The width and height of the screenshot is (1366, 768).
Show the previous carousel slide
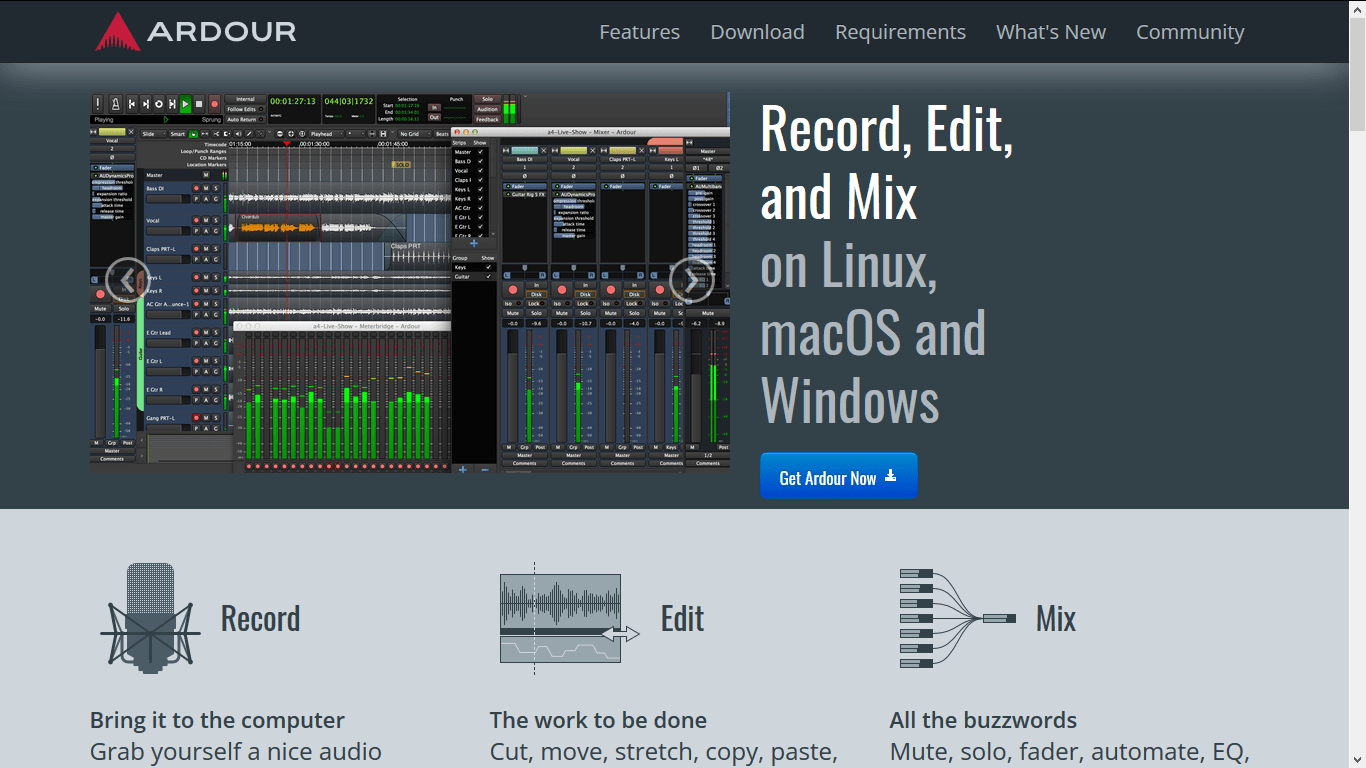127,280
